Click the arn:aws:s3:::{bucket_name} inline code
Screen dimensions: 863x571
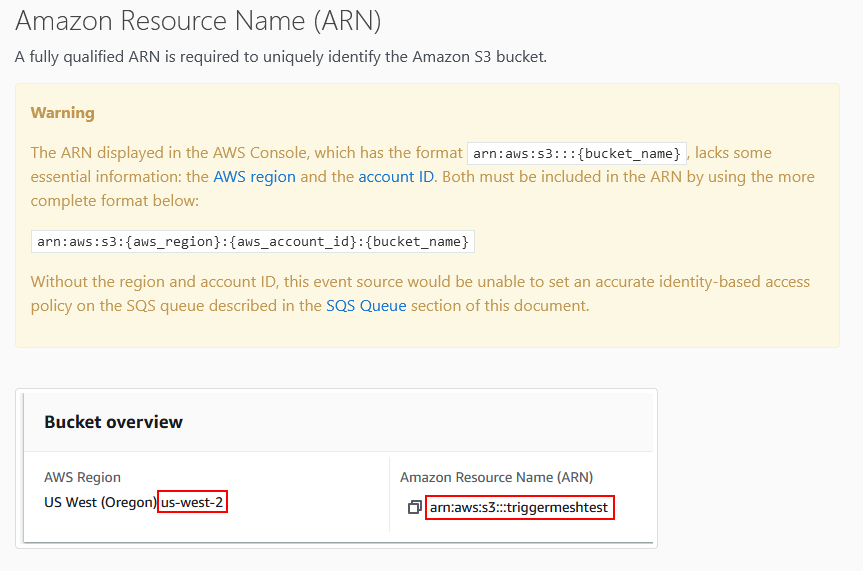pos(577,153)
